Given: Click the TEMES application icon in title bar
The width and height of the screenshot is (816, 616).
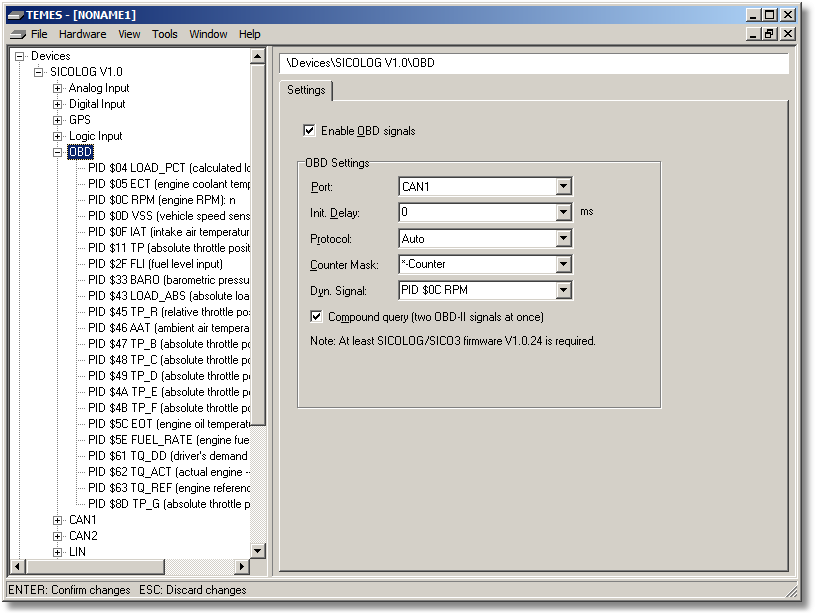Looking at the screenshot, I should click(x=15, y=15).
